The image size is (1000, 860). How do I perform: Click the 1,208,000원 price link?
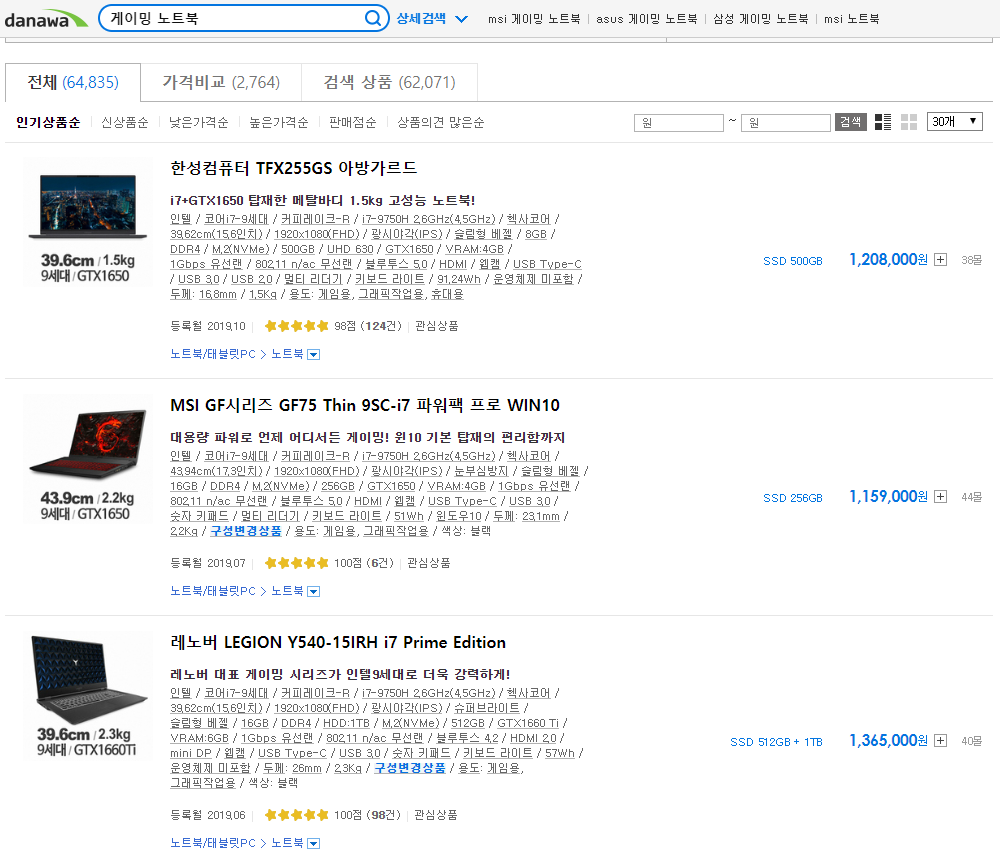[x=888, y=260]
